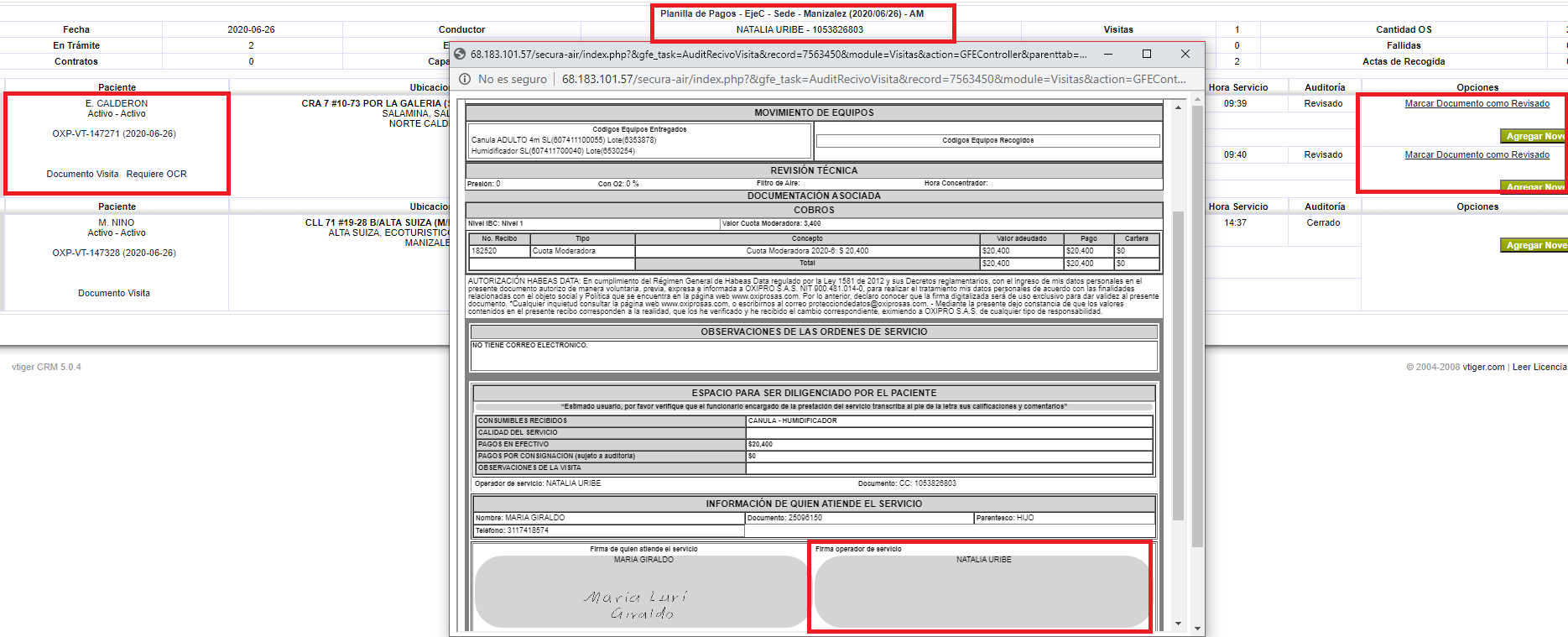Click the globe icon in popup title bar
The height and width of the screenshot is (637, 1568).
[x=460, y=55]
